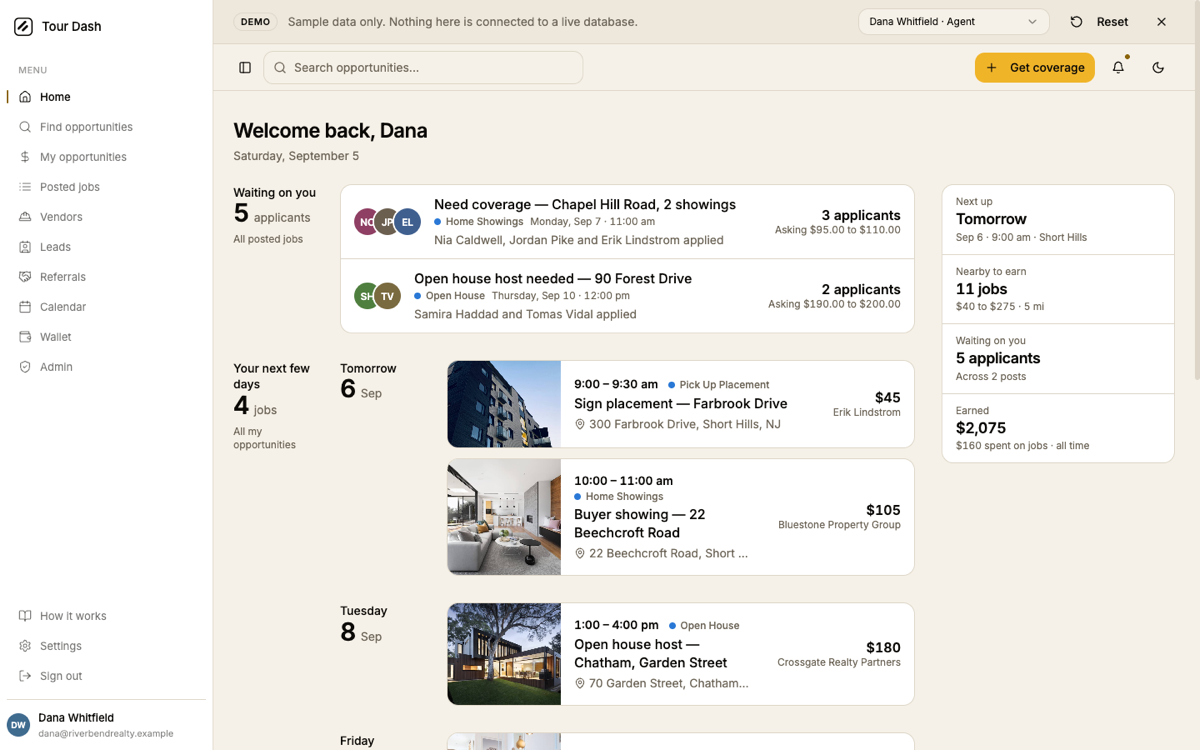Open My opportunities menu item
Viewport: 1200px width, 750px height.
[106, 157]
